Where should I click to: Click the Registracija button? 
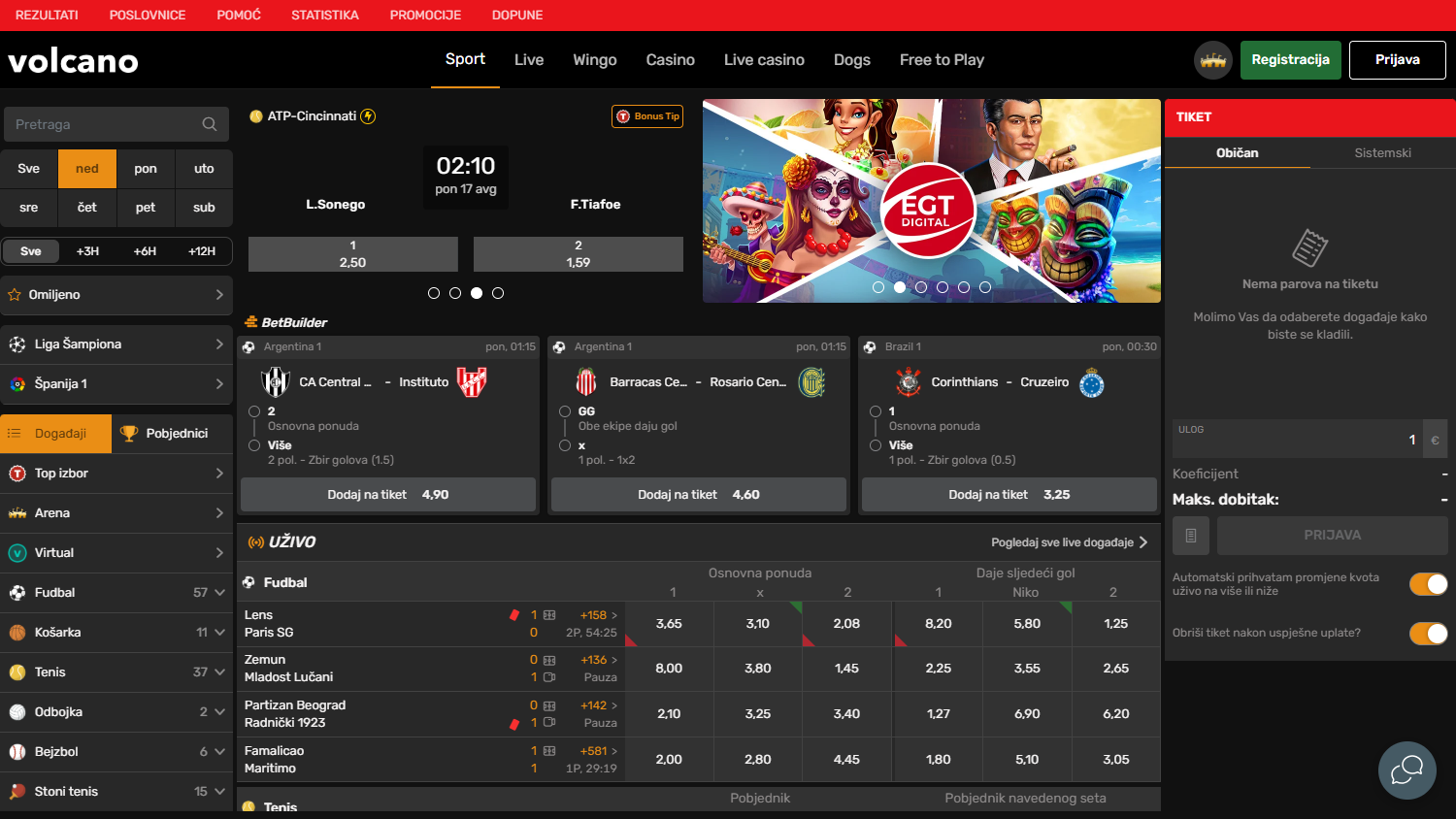[1291, 60]
